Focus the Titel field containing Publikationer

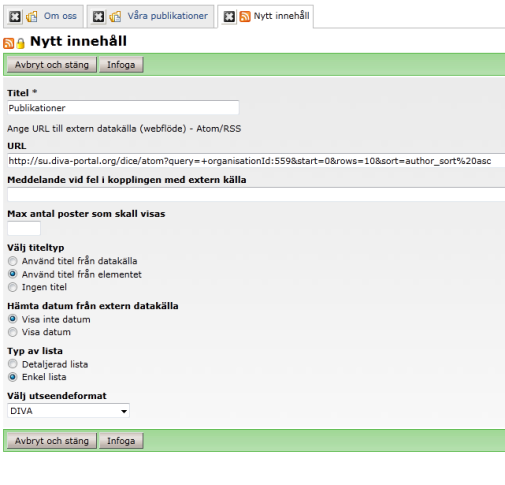tap(123, 108)
